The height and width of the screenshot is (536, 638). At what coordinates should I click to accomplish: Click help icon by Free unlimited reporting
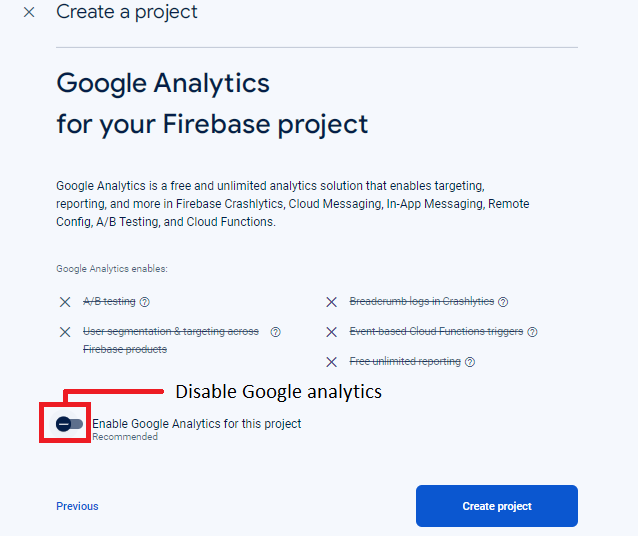[470, 362]
